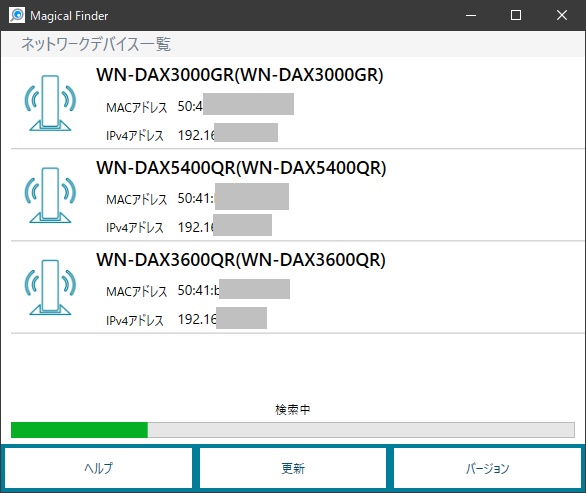This screenshot has height=493, width=586.
Task: Click the WN-DAX3600QR IPv4 address value
Action: tap(222, 318)
